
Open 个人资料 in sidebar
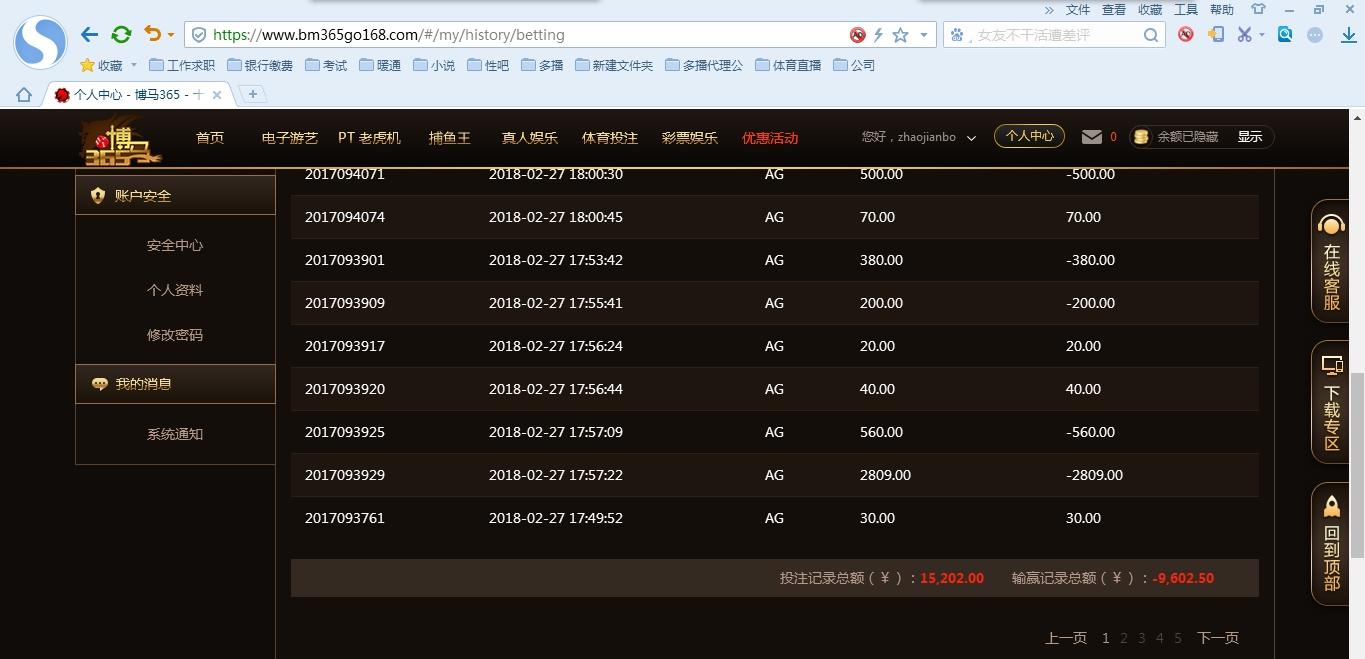pyautogui.click(x=175, y=290)
